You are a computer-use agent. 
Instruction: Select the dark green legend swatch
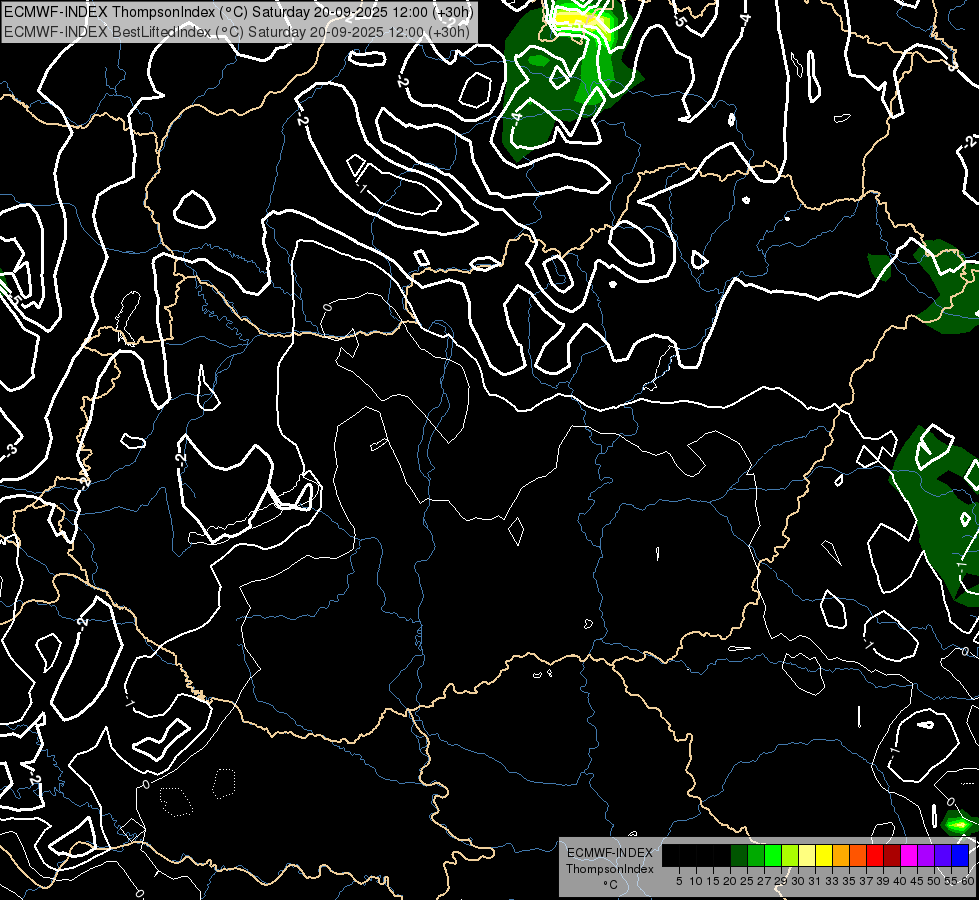point(739,855)
